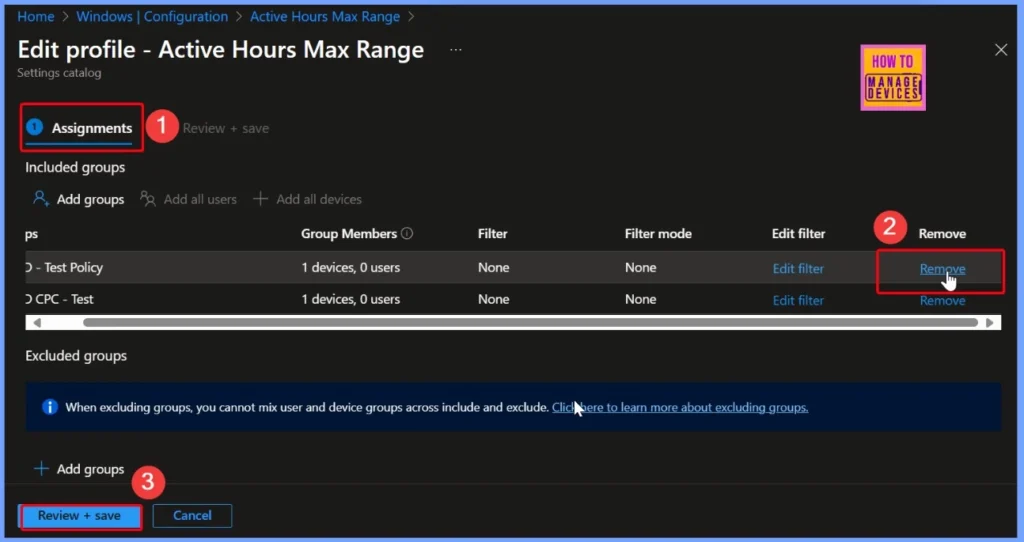Click Add groups under Included groups
1024x542 pixels.
pyautogui.click(x=79, y=199)
